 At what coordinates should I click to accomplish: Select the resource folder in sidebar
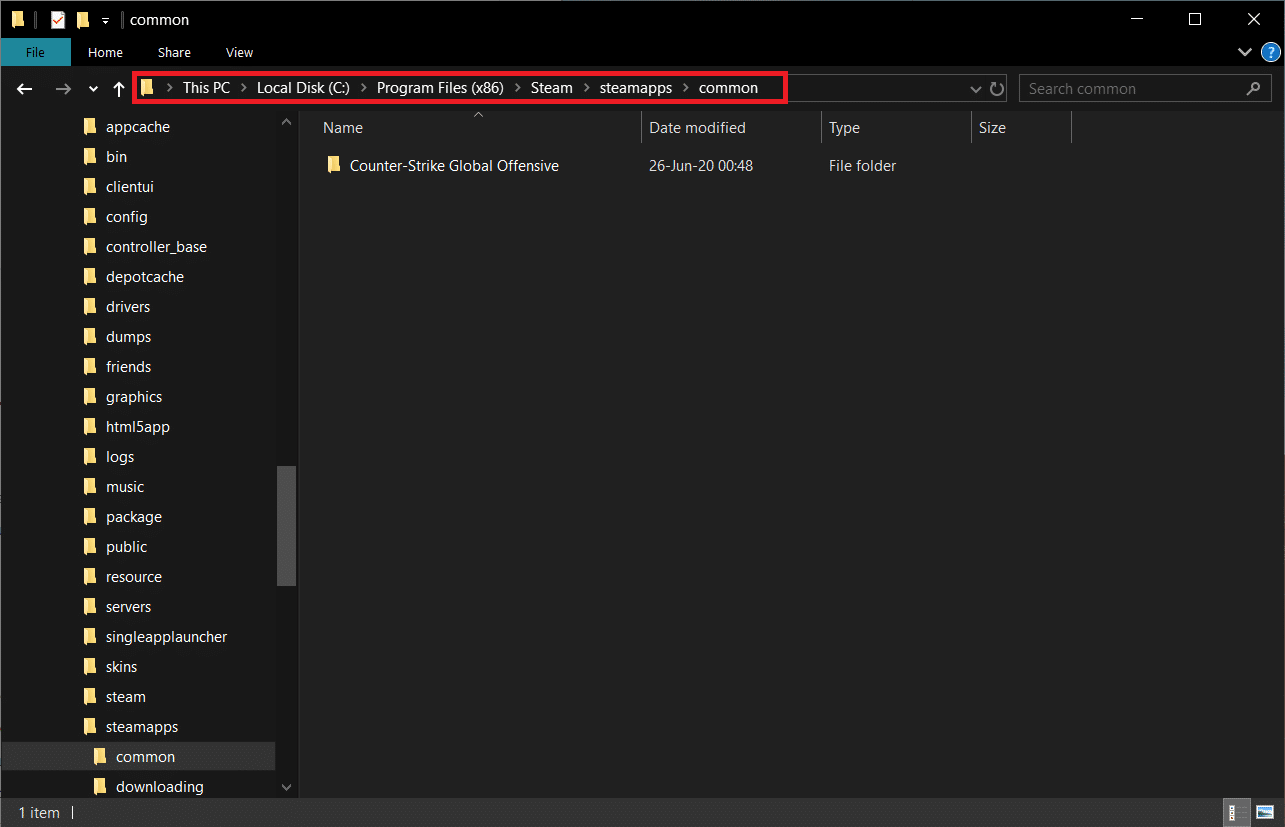[x=134, y=577]
